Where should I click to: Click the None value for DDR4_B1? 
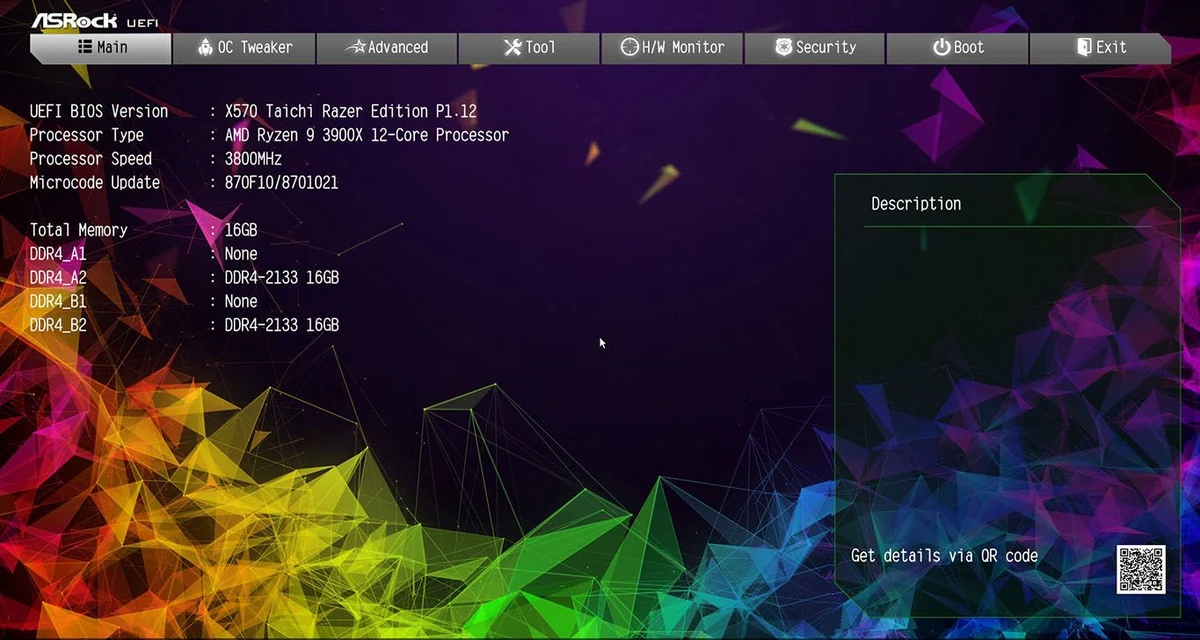click(x=241, y=302)
